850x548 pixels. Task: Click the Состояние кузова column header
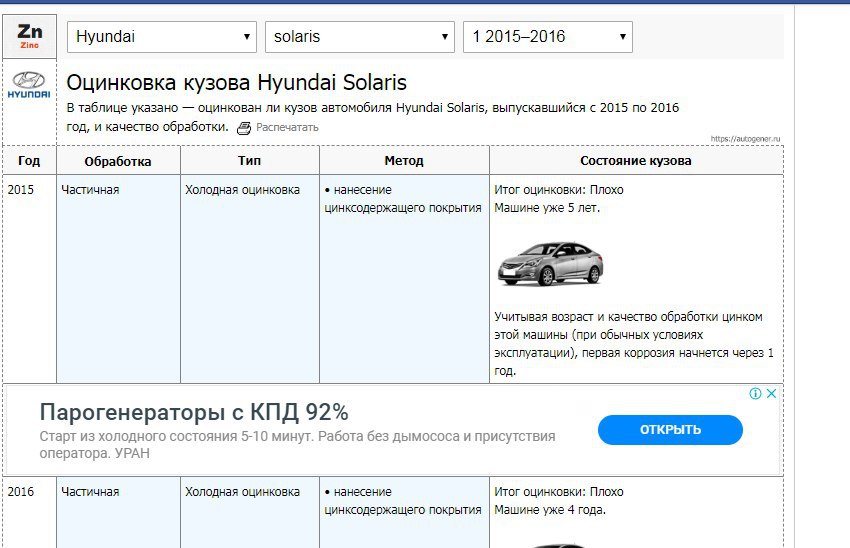click(x=636, y=160)
